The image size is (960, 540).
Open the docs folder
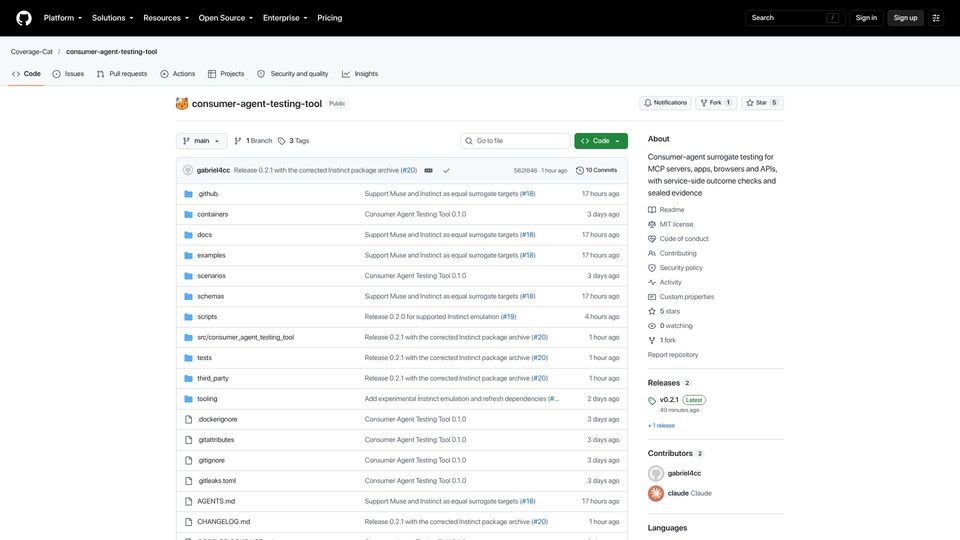click(x=204, y=234)
